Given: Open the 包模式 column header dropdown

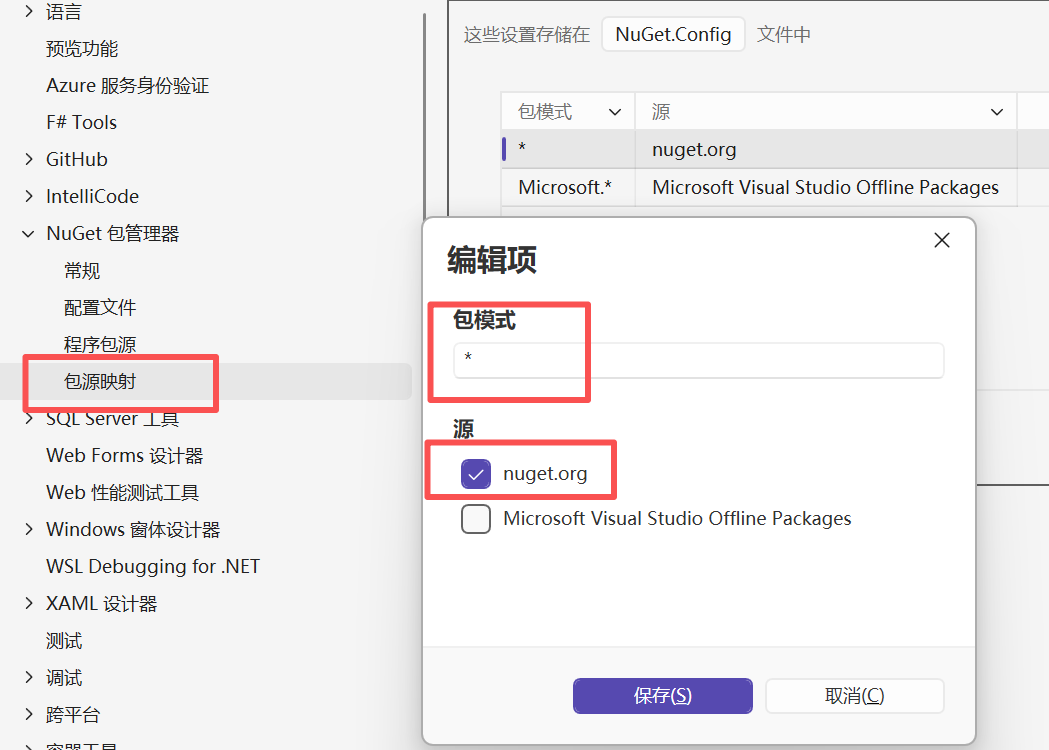Looking at the screenshot, I should tap(615, 112).
